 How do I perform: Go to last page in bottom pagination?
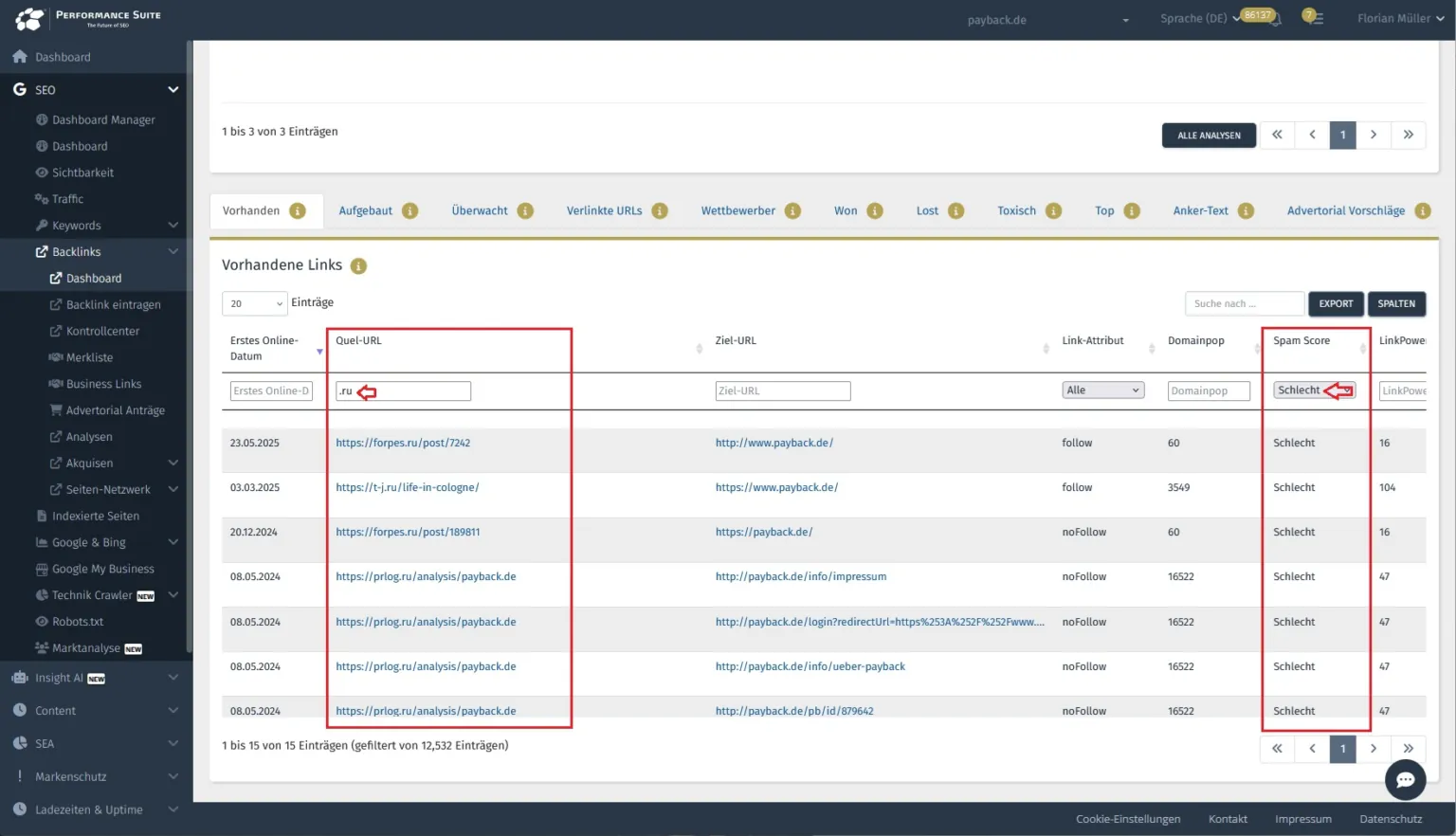(x=1408, y=749)
